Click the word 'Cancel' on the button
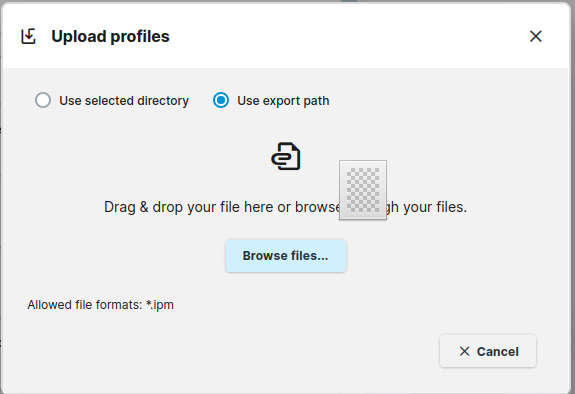The image size is (575, 394). (498, 351)
